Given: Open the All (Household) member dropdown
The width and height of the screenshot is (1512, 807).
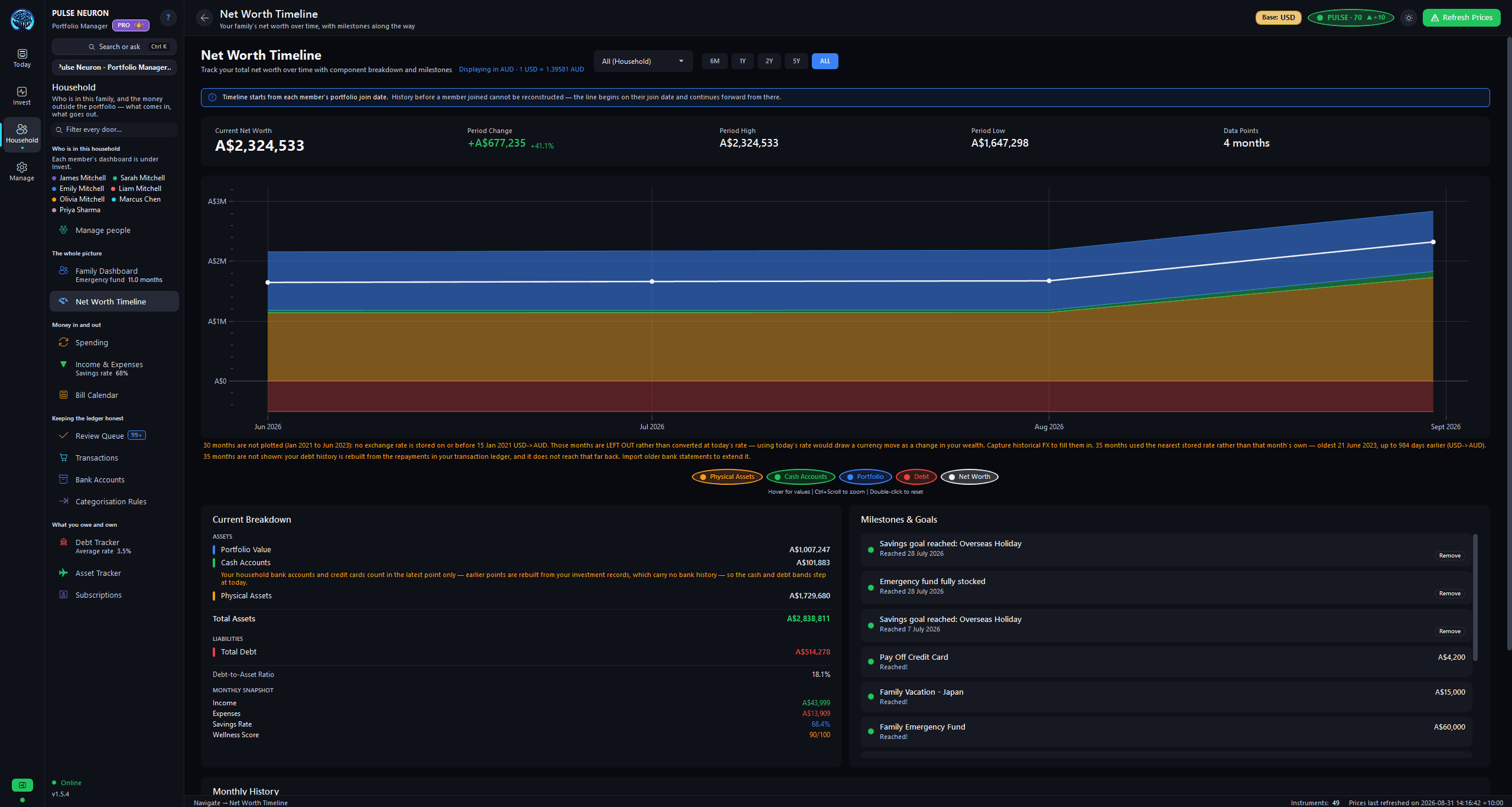Looking at the screenshot, I should 643,61.
